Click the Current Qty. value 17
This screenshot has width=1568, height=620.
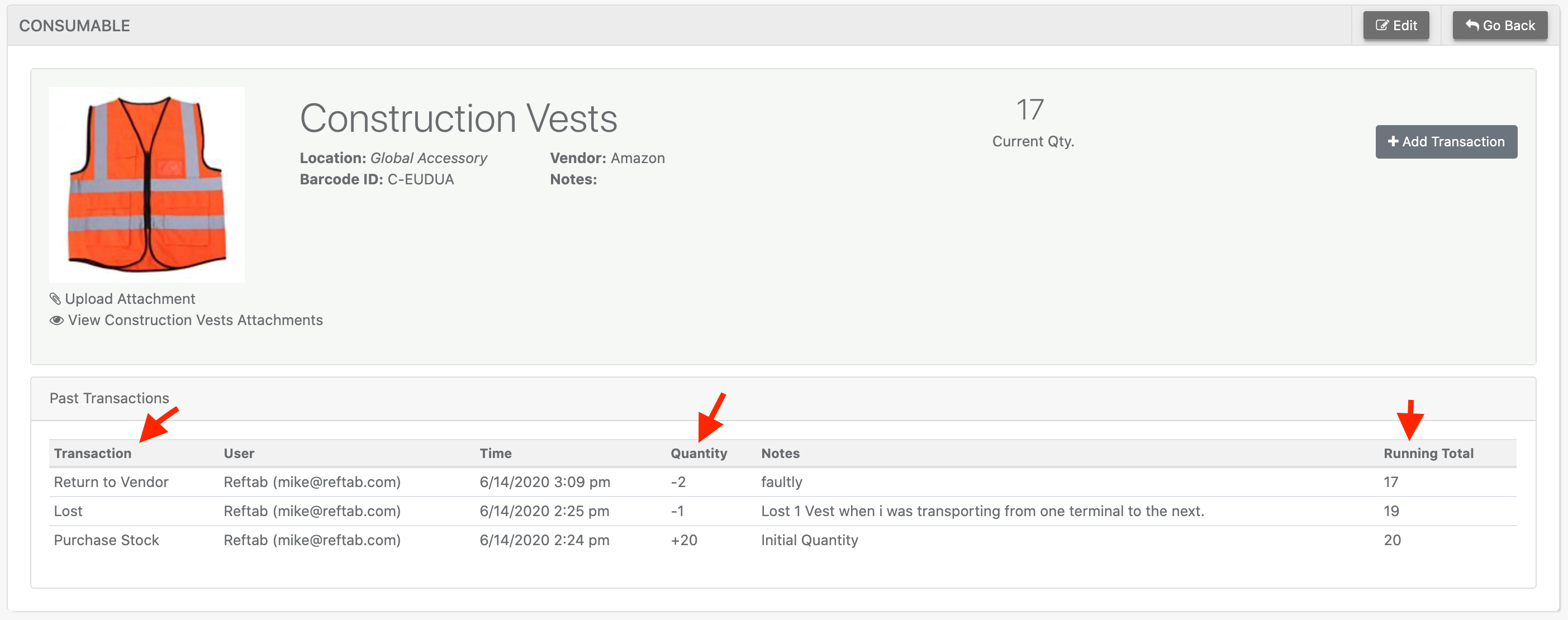(x=1029, y=110)
